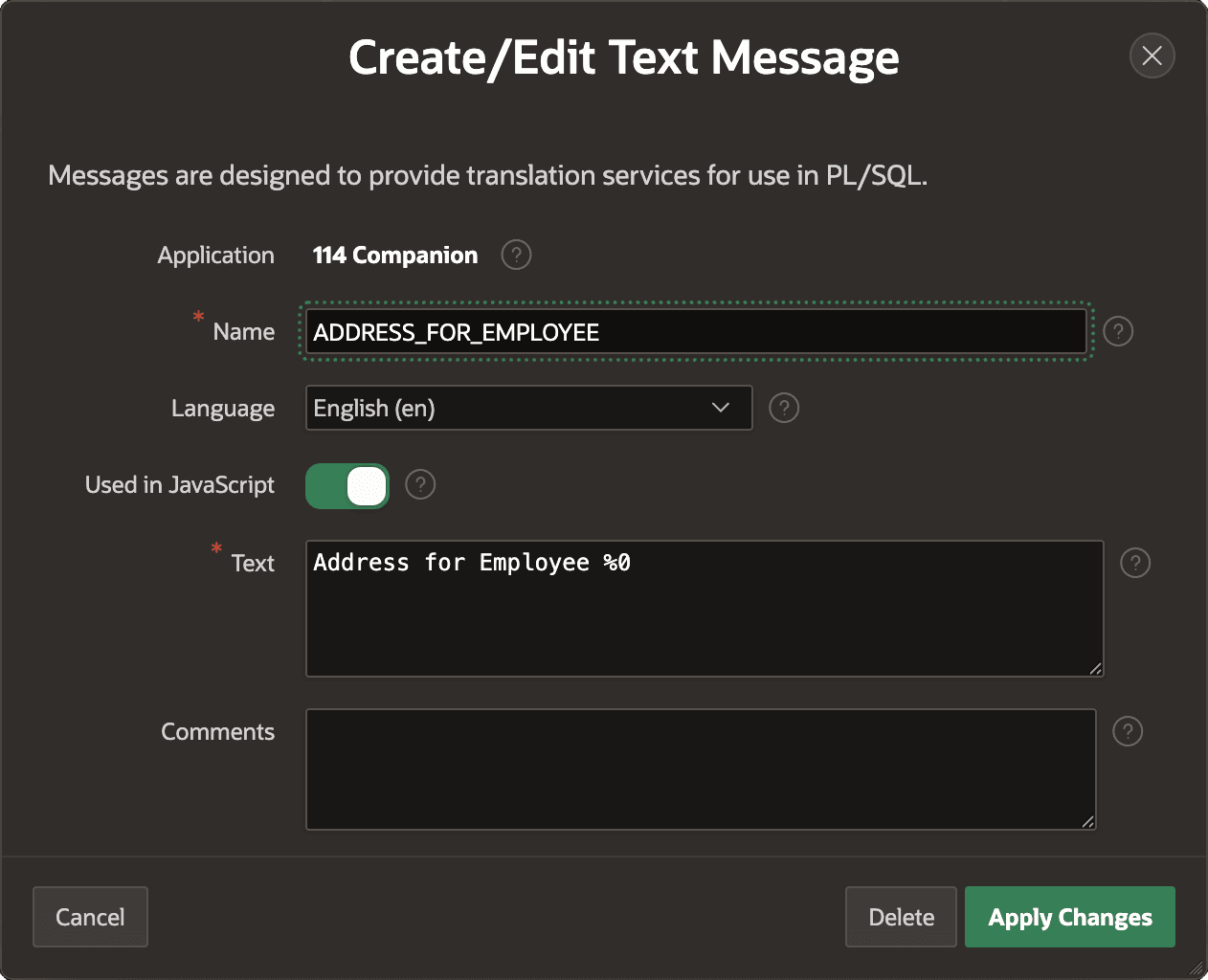Viewport: 1208px width, 980px height.
Task: Click the 114 Companion application value
Action: pos(395,255)
